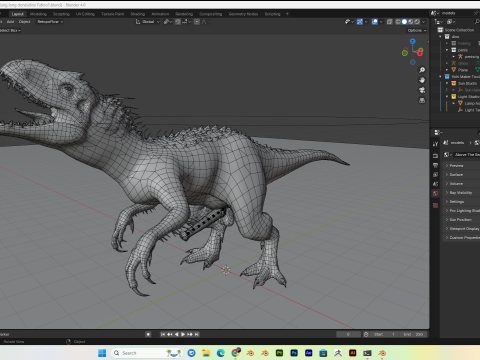The image size is (480, 360).
Task: Select material preview viewport shading
Action: [x=411, y=22]
